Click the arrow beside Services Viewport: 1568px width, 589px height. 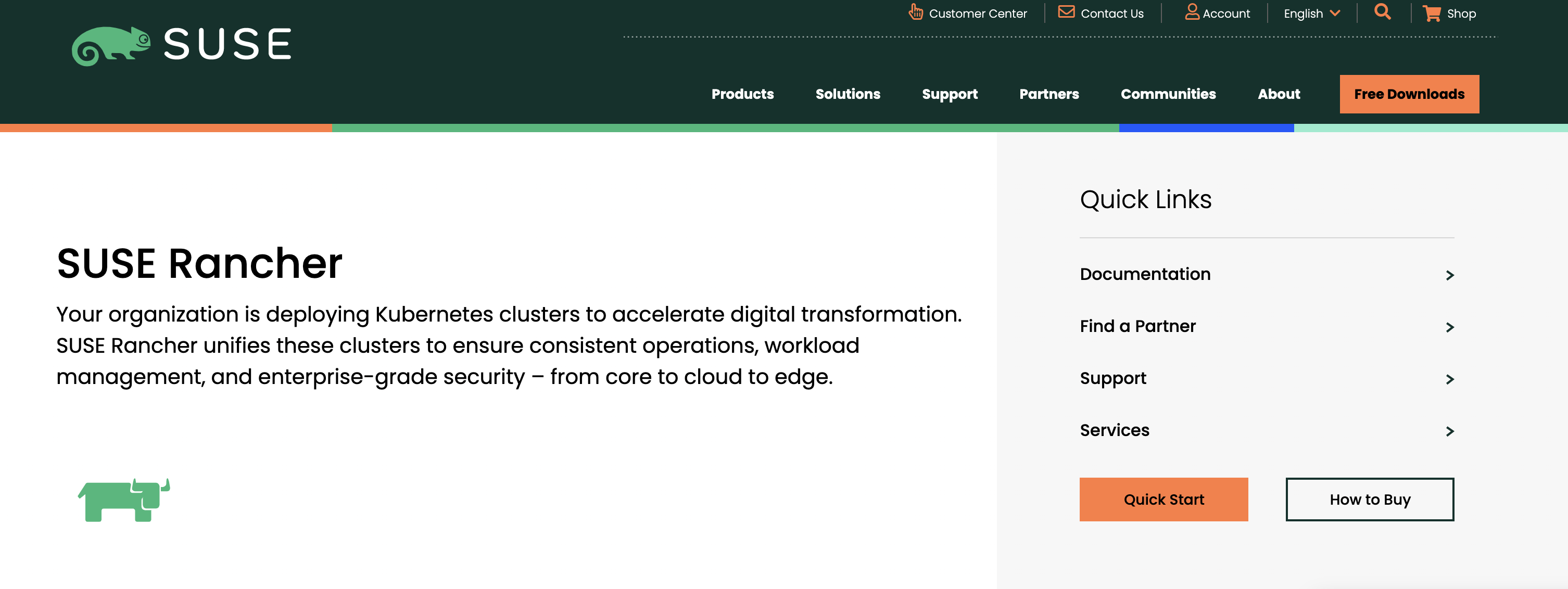point(1449,431)
